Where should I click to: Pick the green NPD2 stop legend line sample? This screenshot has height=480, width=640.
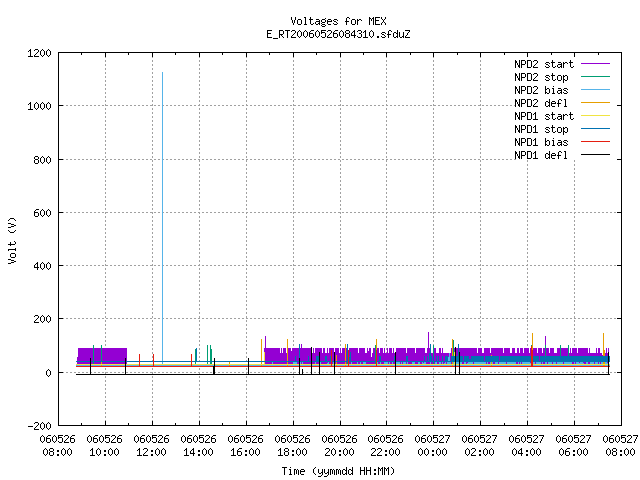tap(596, 77)
